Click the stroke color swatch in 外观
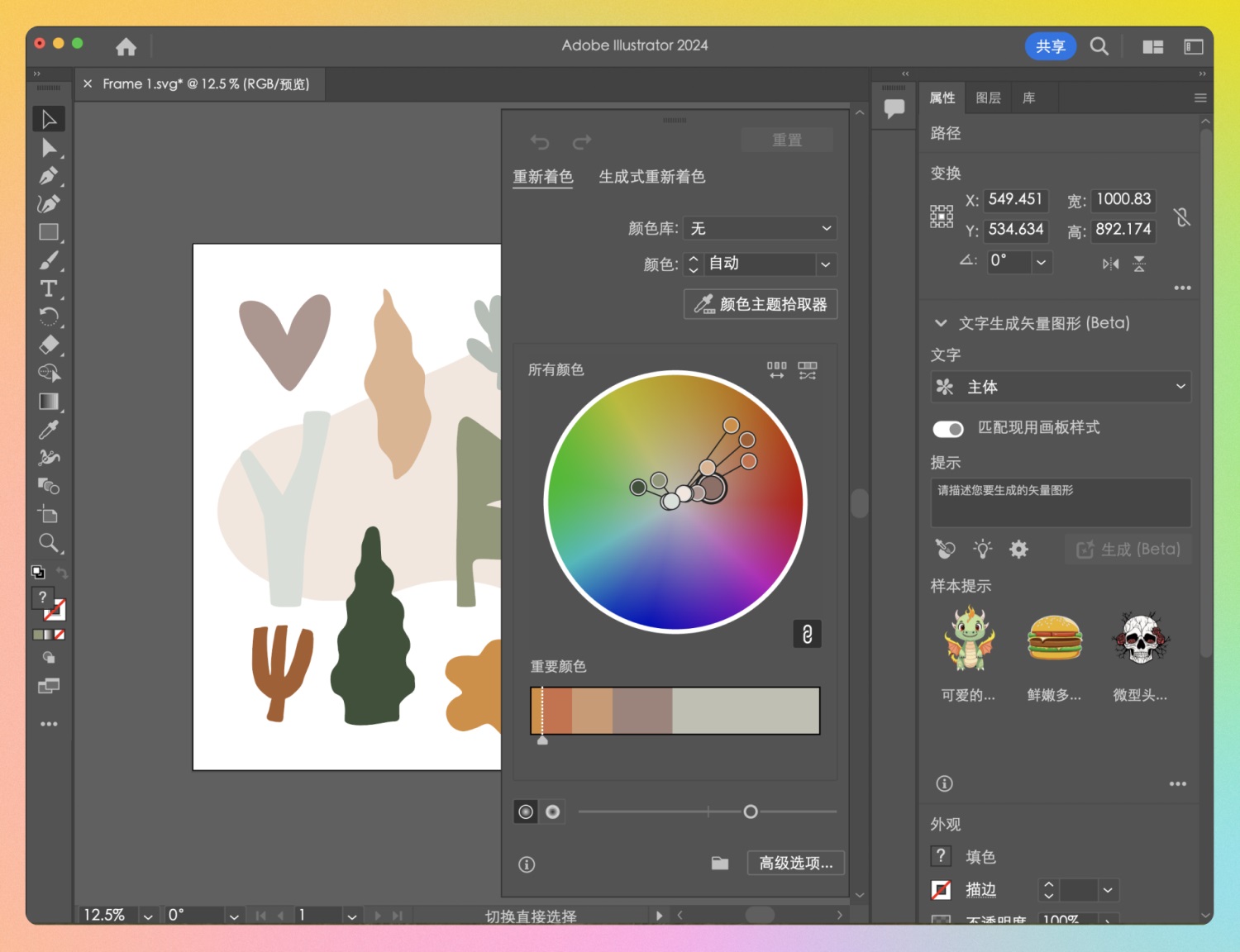The height and width of the screenshot is (952, 1240). [x=941, y=890]
